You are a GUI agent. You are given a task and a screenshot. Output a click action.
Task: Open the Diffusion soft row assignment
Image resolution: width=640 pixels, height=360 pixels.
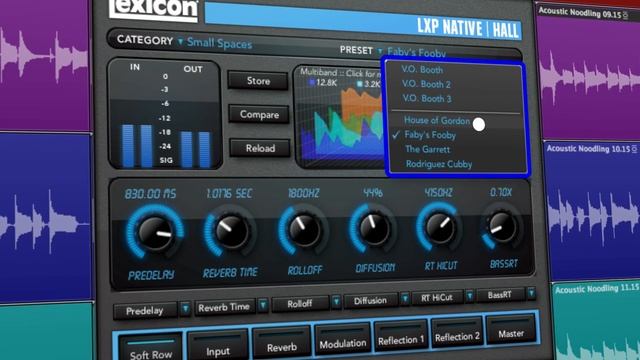[371, 301]
